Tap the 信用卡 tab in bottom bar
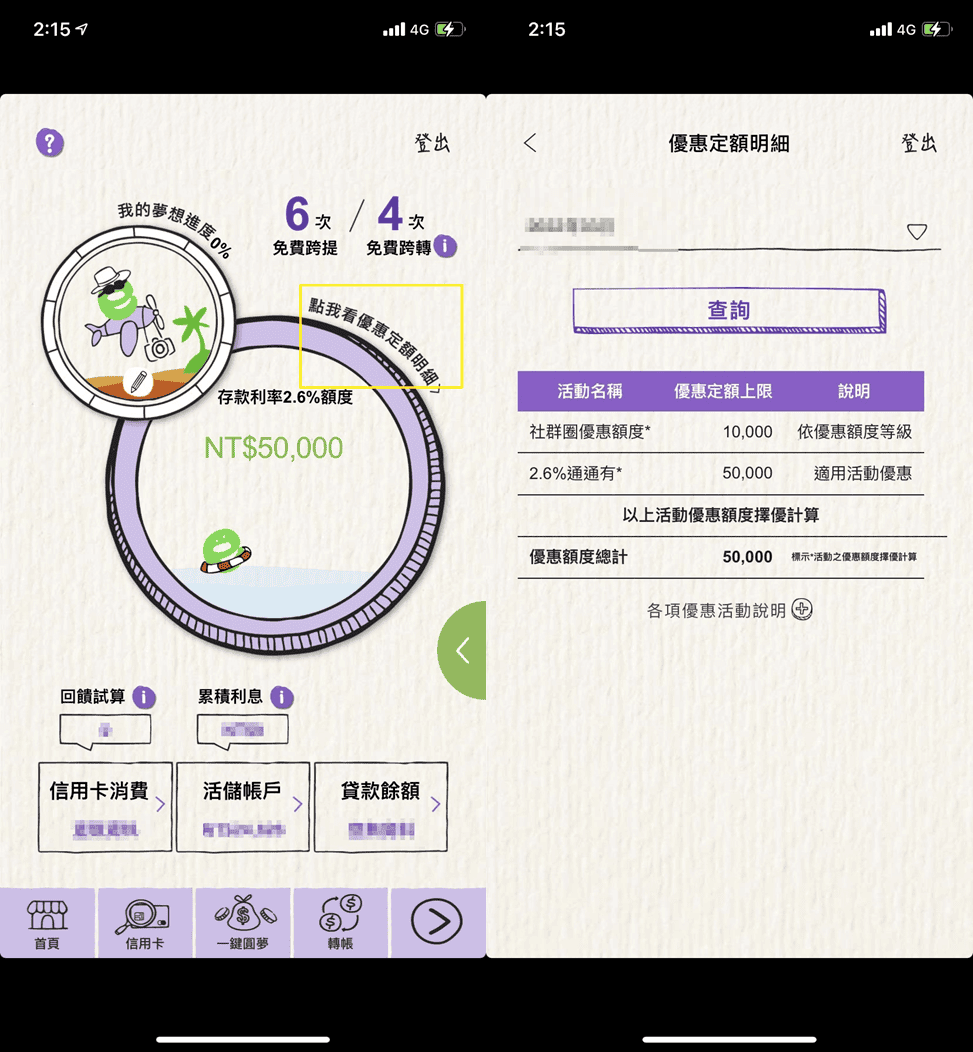This screenshot has width=973, height=1052. click(145, 923)
